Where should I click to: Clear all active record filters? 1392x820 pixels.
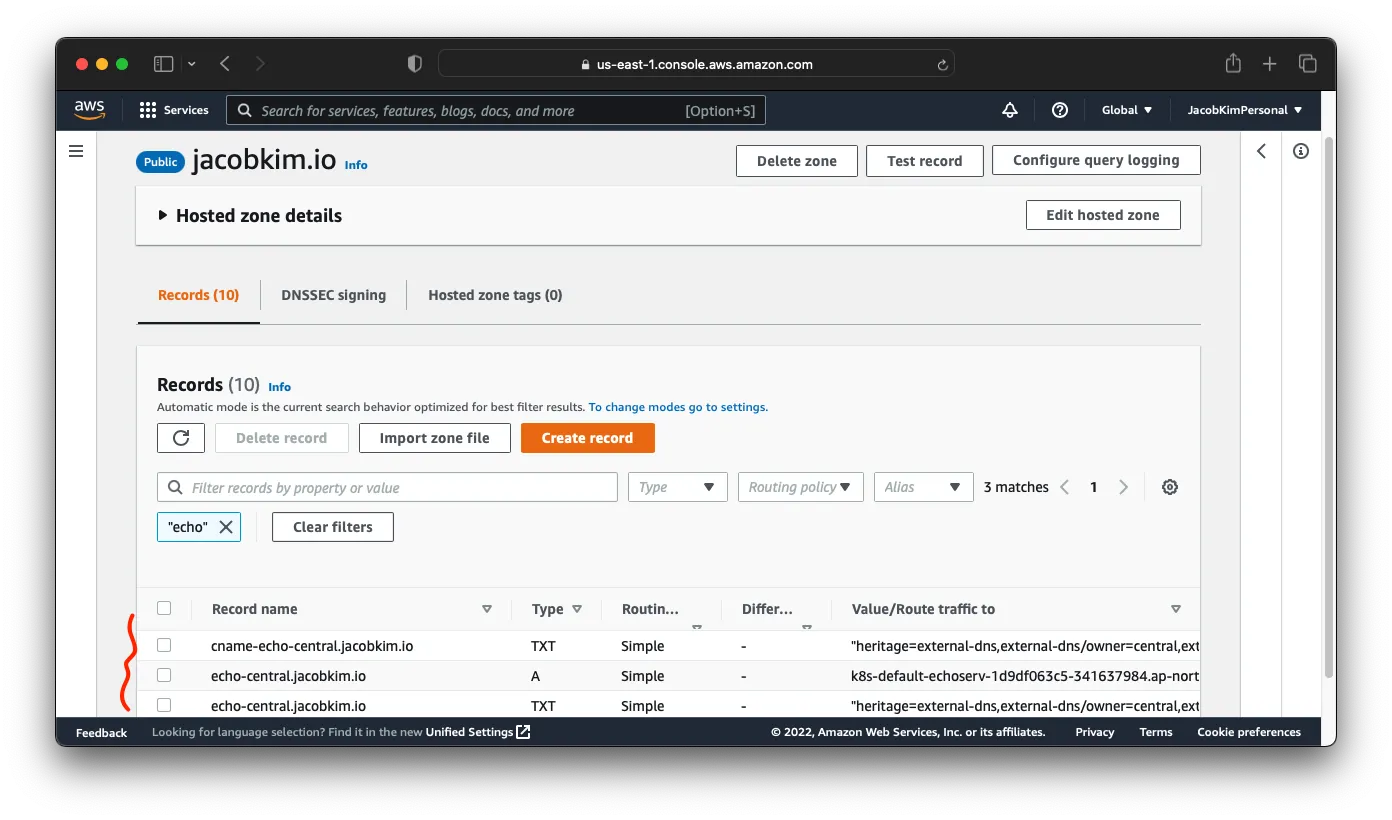[x=332, y=526]
